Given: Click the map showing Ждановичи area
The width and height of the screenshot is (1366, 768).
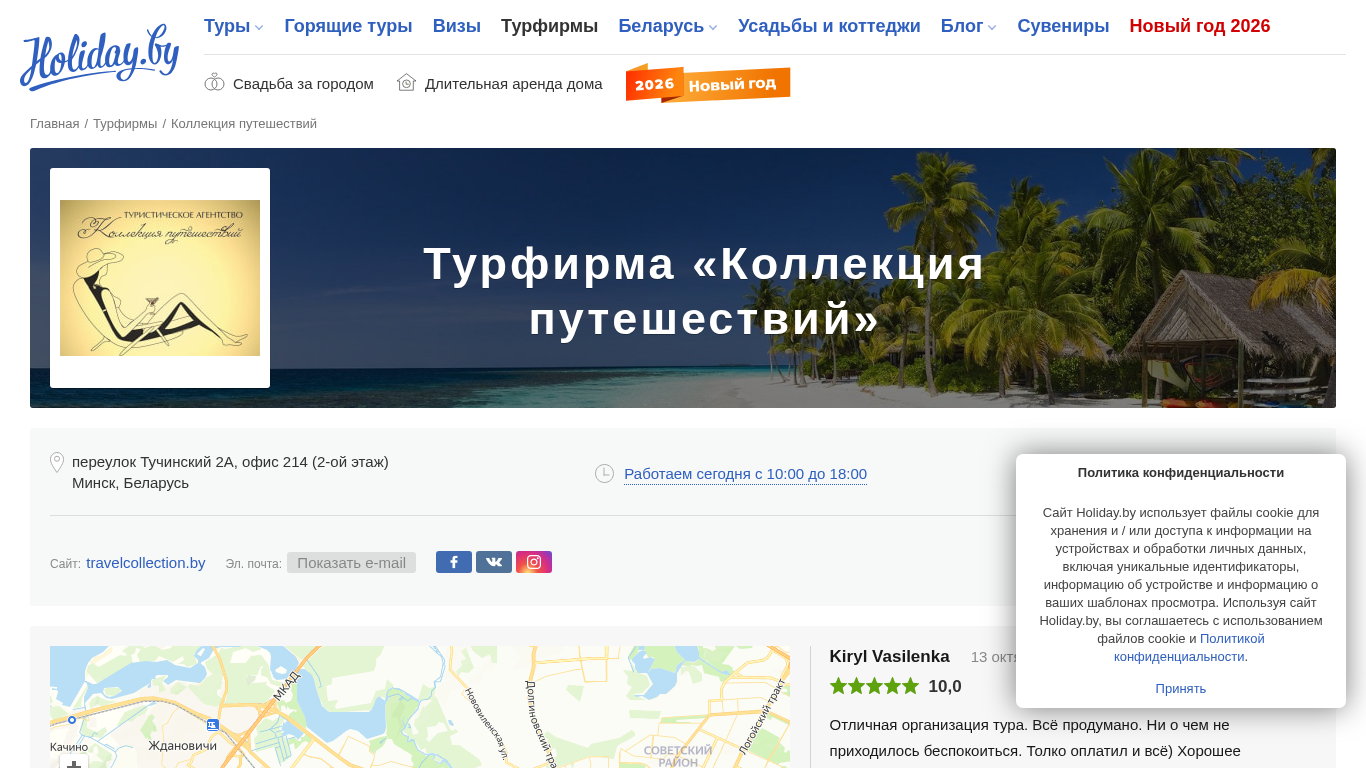Looking at the screenshot, I should pos(420,707).
